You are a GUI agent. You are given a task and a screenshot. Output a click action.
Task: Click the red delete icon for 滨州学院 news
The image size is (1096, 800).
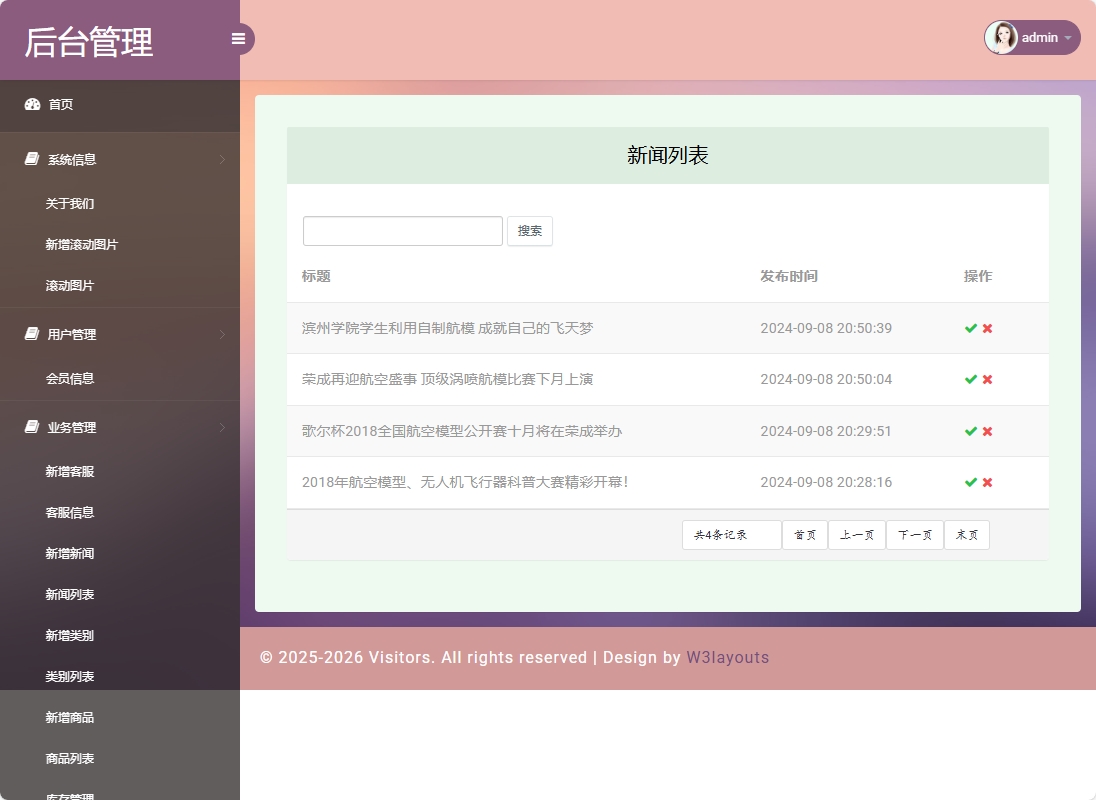point(987,328)
